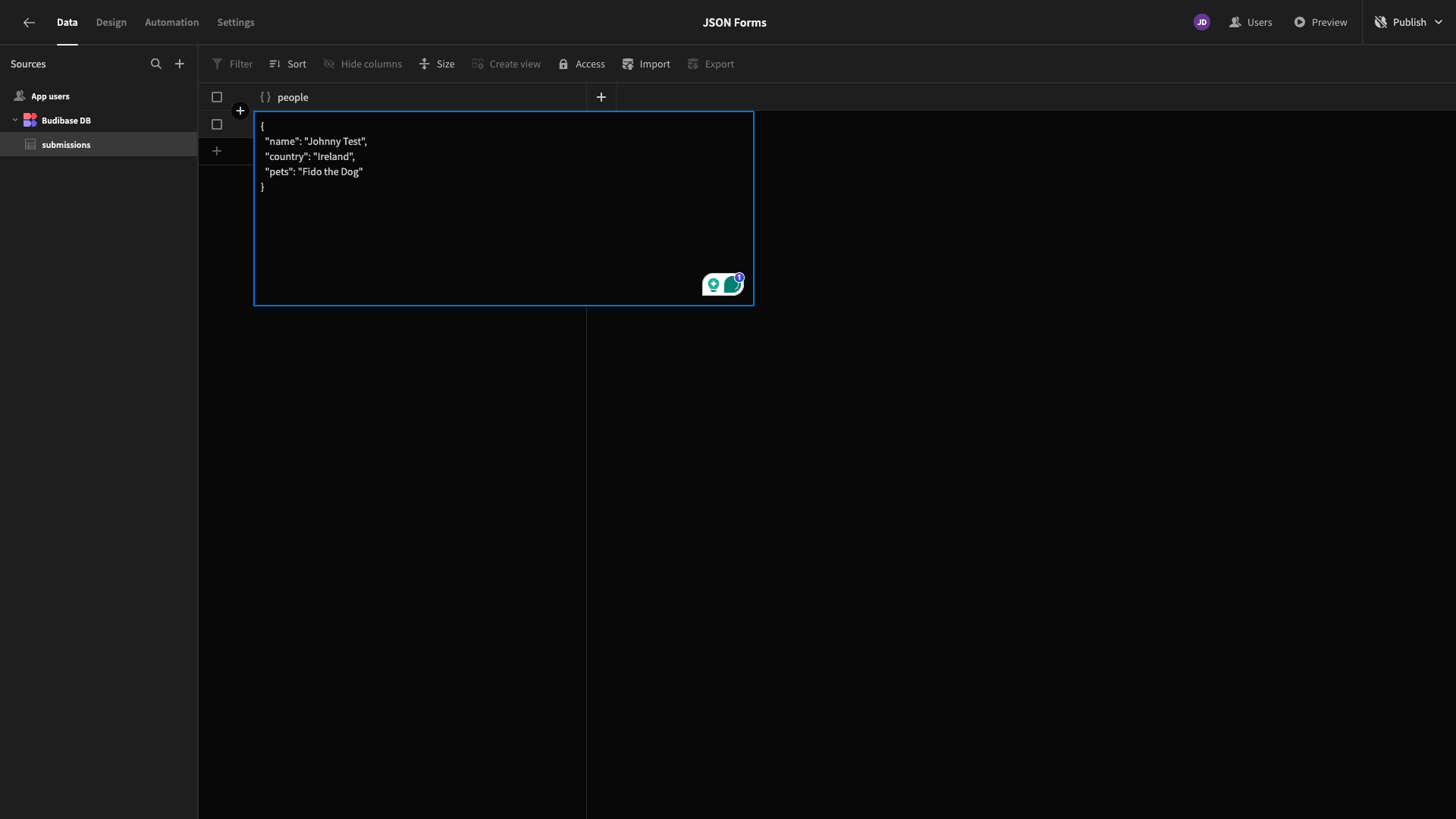Viewport: 1456px width, 819px height.
Task: Open row Size settings
Action: tap(437, 64)
